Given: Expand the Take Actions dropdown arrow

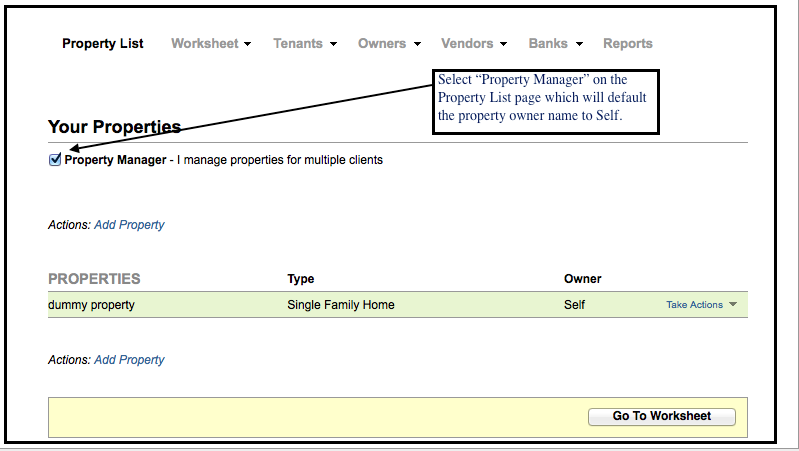Looking at the screenshot, I should (x=733, y=304).
